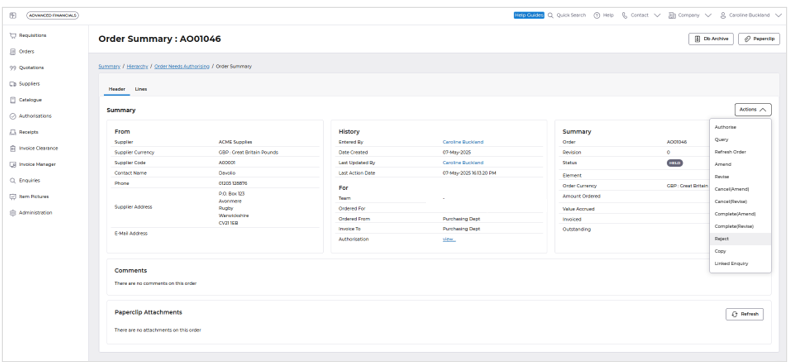Click the supplier name ACME Supplies
The height and width of the screenshot is (362, 791).
click(235, 142)
